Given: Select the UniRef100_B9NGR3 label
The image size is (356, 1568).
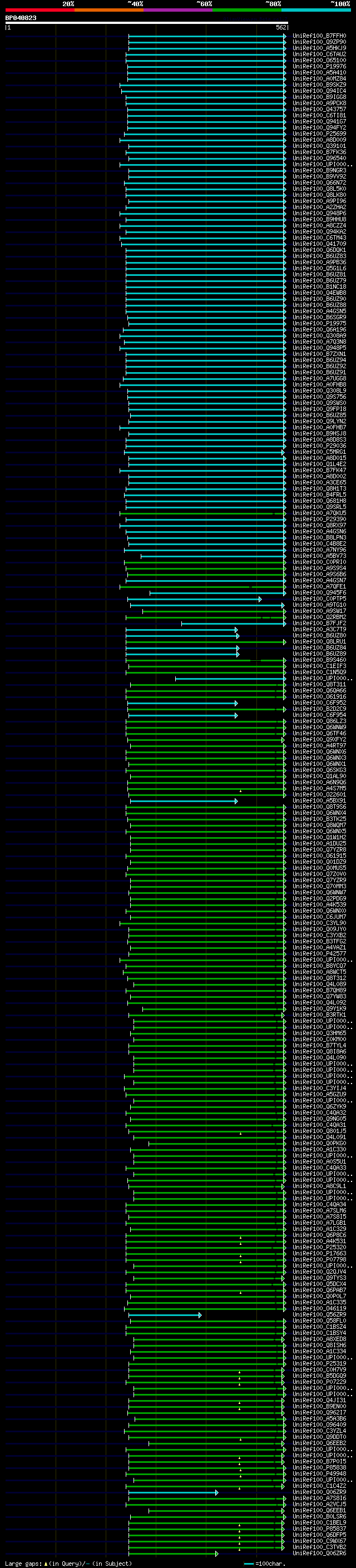Looking at the screenshot, I should tap(319, 170).
